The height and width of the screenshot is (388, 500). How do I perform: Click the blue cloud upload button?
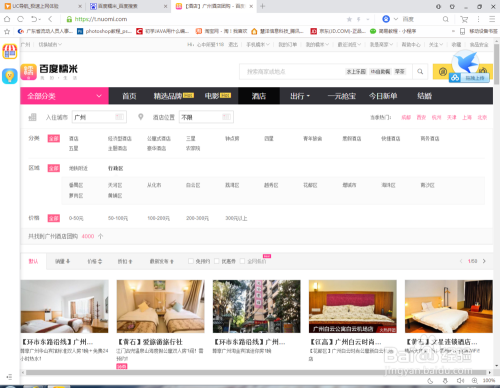coord(469,78)
